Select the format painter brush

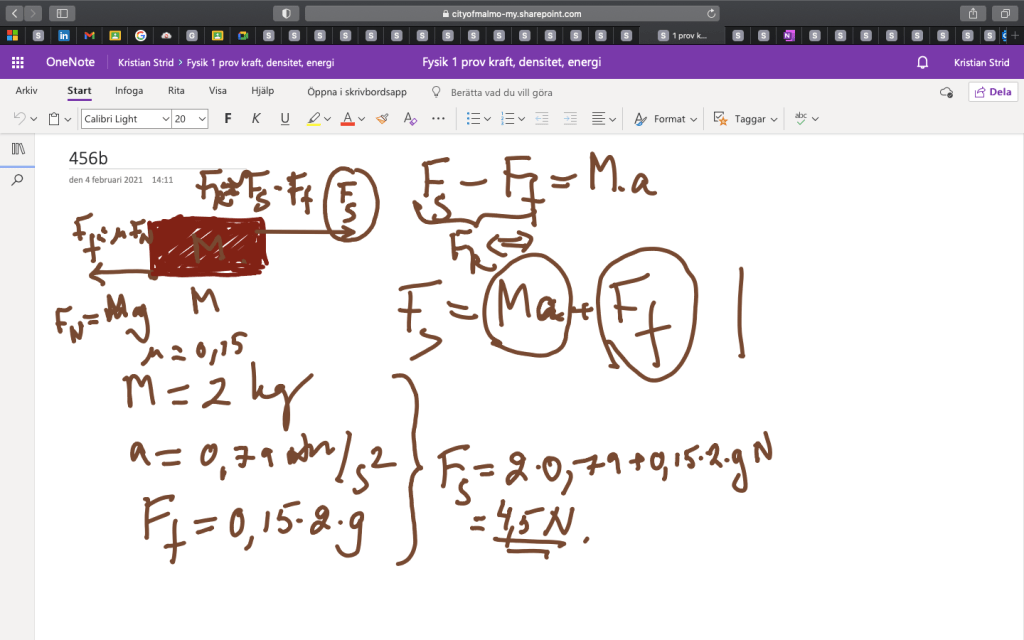(x=381, y=118)
